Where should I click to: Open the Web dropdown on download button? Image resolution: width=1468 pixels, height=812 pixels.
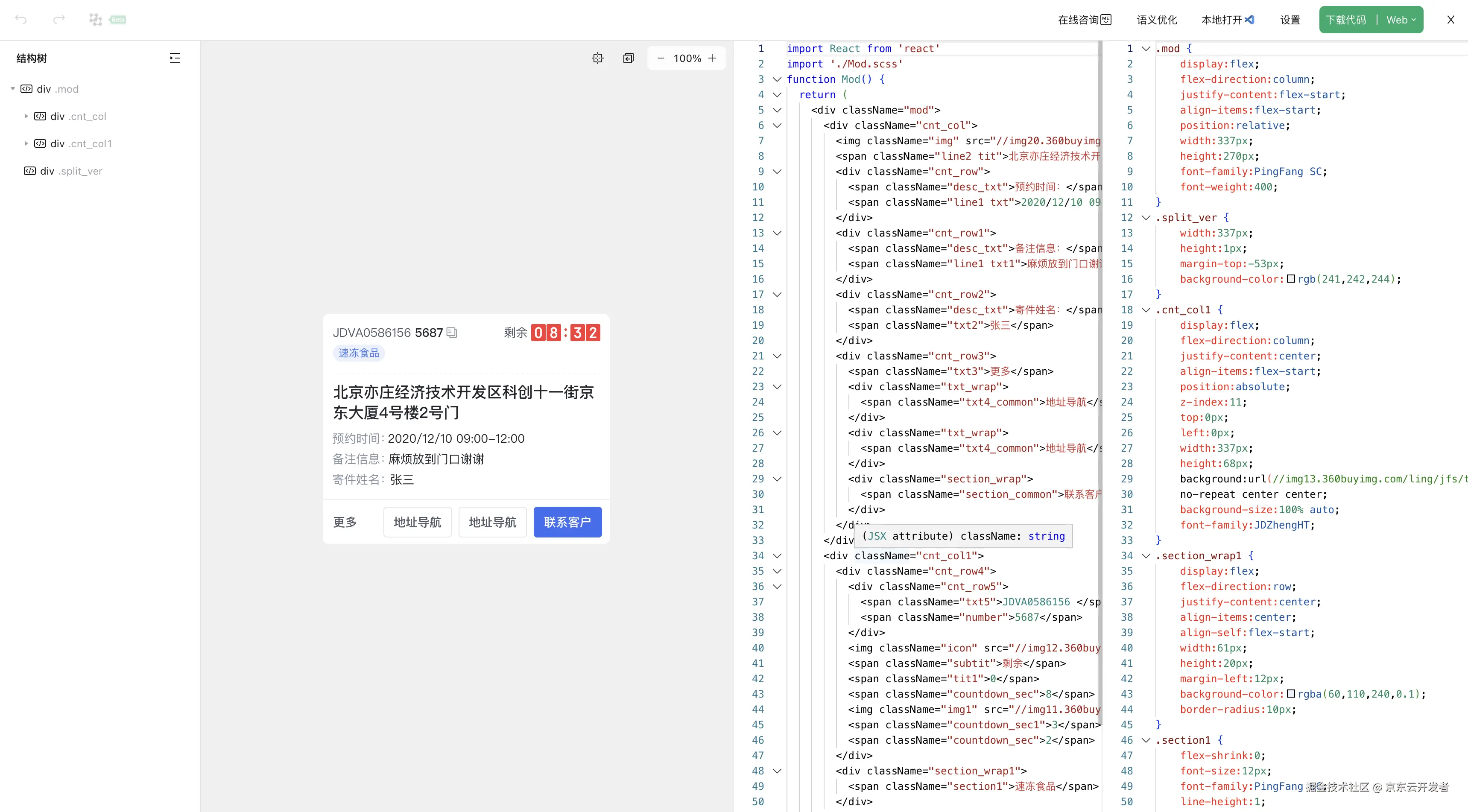pyautogui.click(x=1401, y=20)
